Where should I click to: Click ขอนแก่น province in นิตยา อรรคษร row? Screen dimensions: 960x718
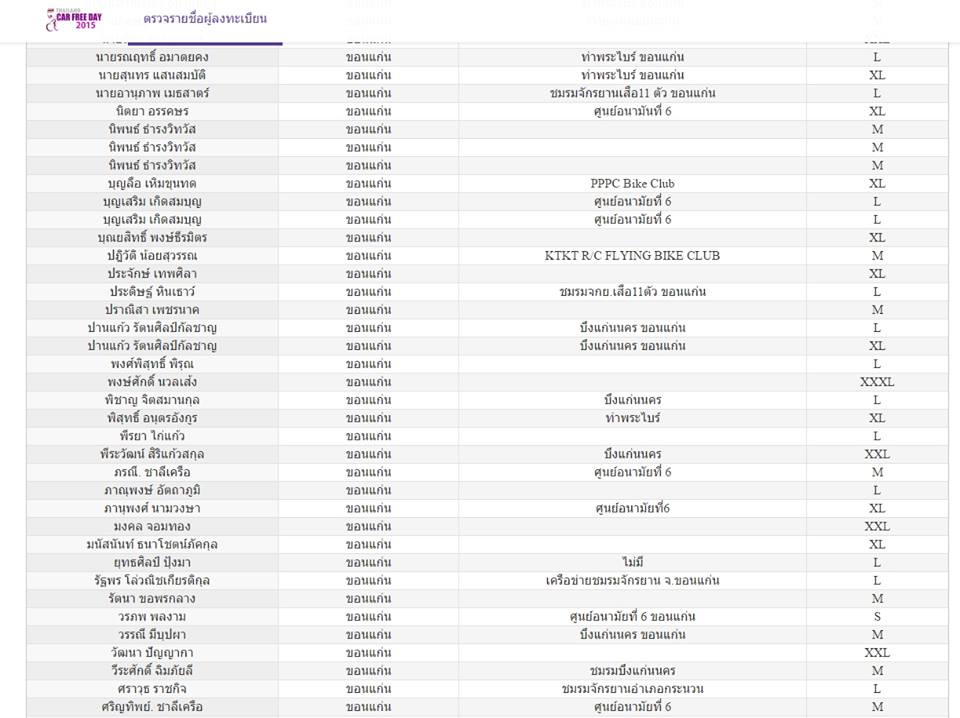pos(368,111)
